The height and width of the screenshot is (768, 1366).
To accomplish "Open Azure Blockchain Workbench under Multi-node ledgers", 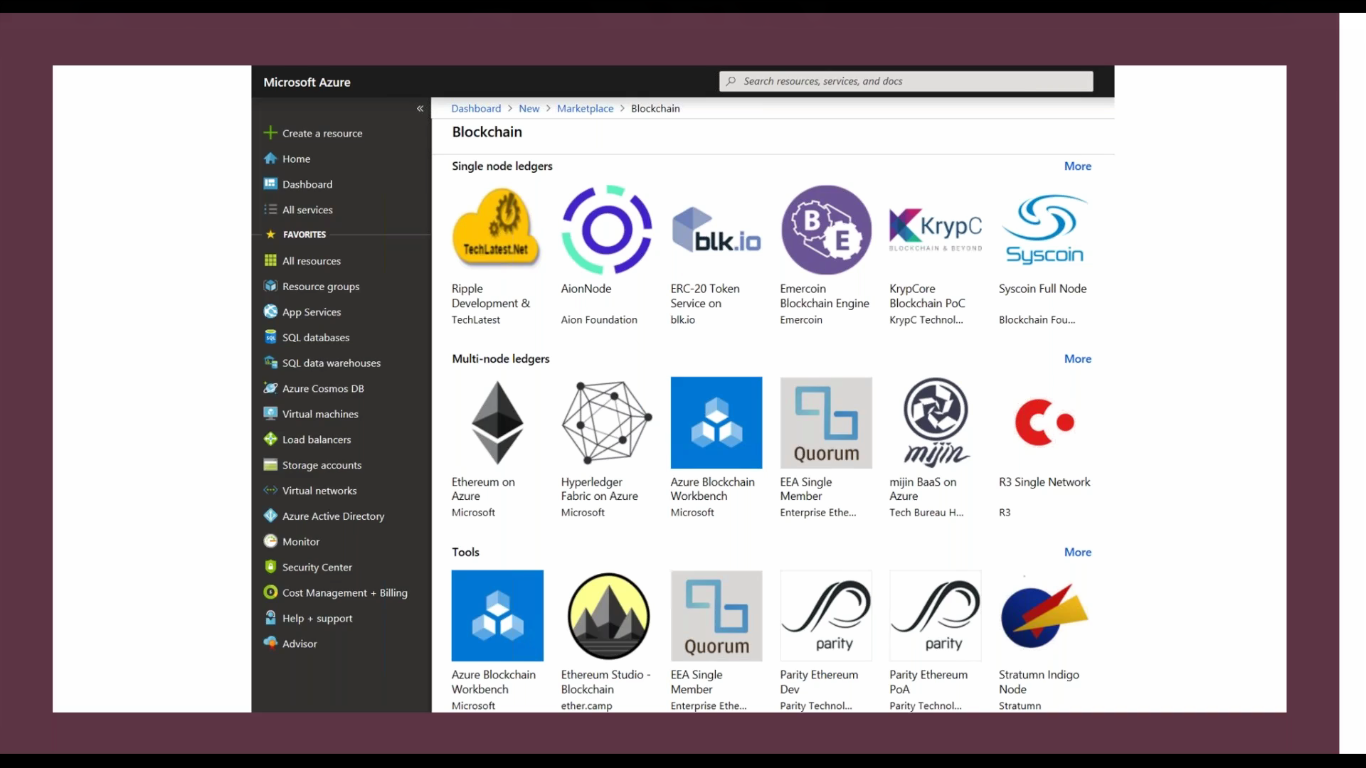I will [716, 422].
